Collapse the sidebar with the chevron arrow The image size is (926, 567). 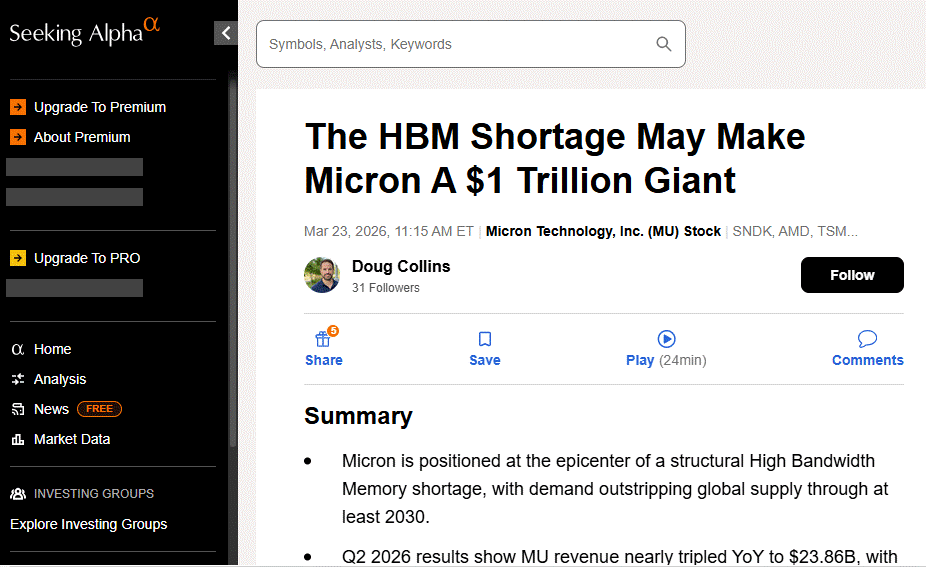pos(226,33)
